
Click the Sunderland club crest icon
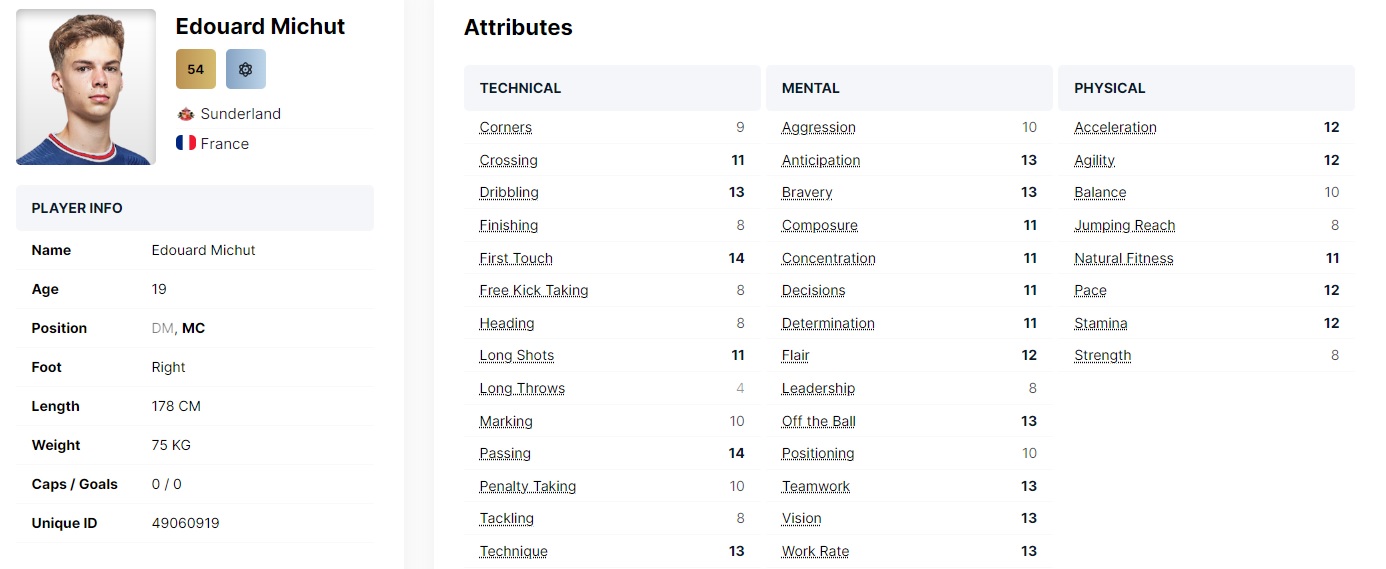click(185, 114)
